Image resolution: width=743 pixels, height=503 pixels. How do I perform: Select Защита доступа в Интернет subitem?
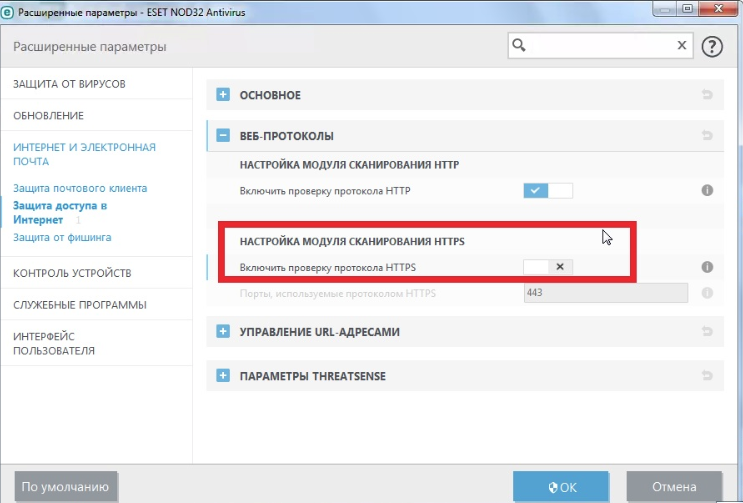(x=60, y=213)
